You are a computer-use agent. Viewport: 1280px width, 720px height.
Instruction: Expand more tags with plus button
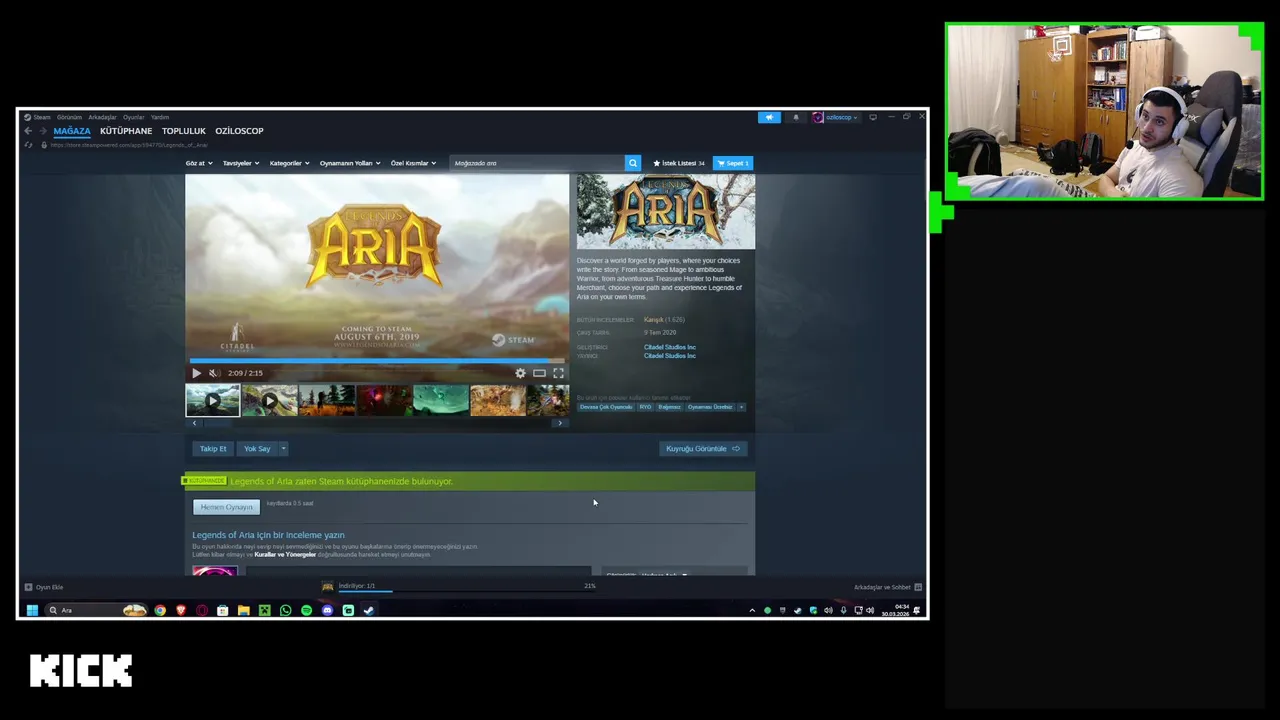point(741,407)
